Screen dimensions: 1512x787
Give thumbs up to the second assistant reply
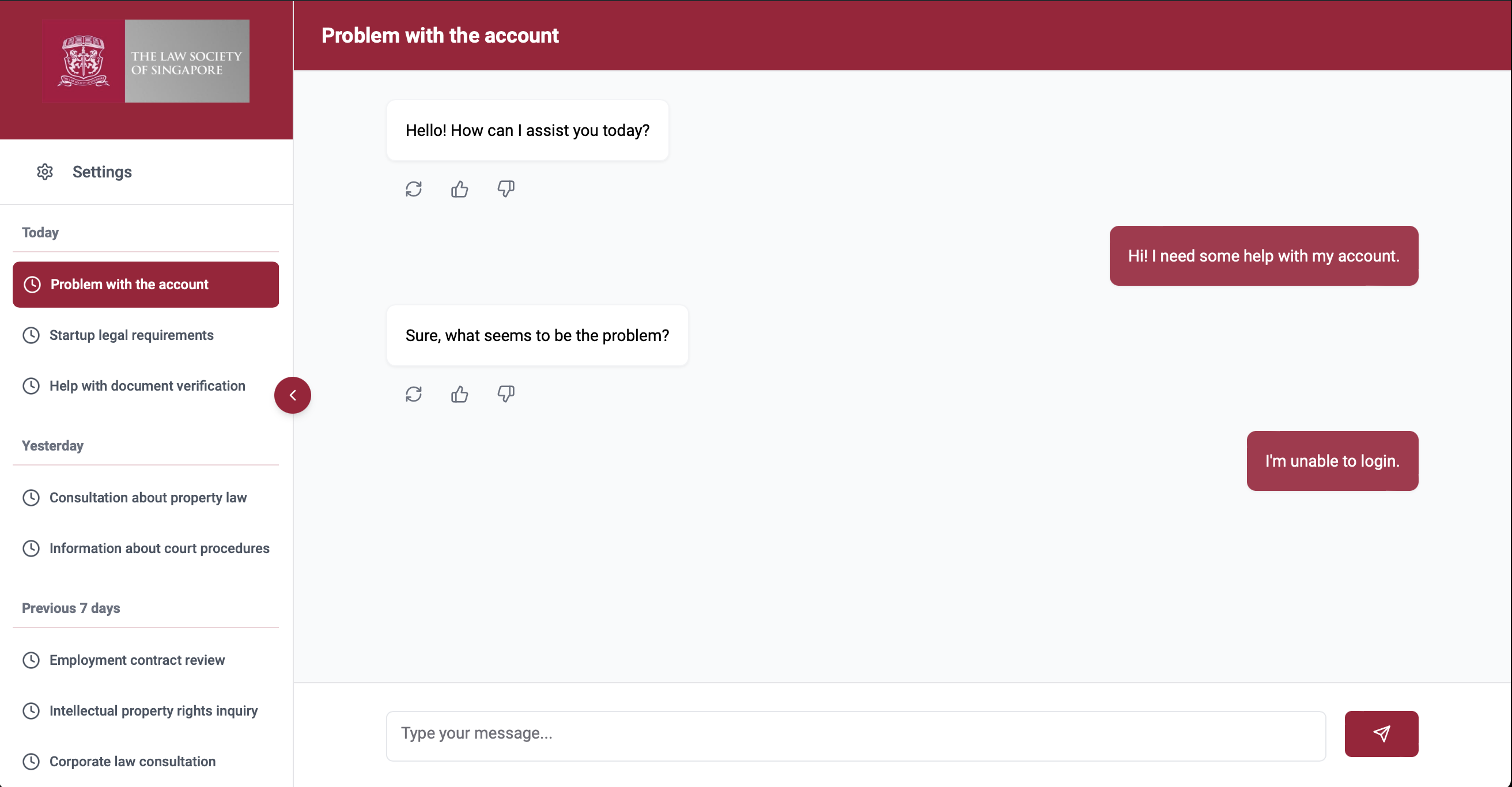(460, 394)
